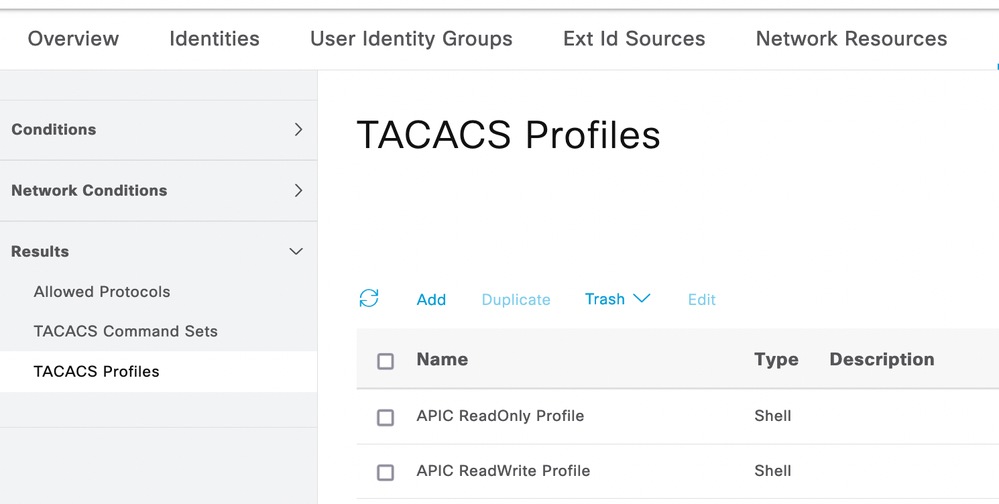Screen dimensions: 999x504
Task: Open Allowed Protocols in the sidebar
Action: point(102,292)
